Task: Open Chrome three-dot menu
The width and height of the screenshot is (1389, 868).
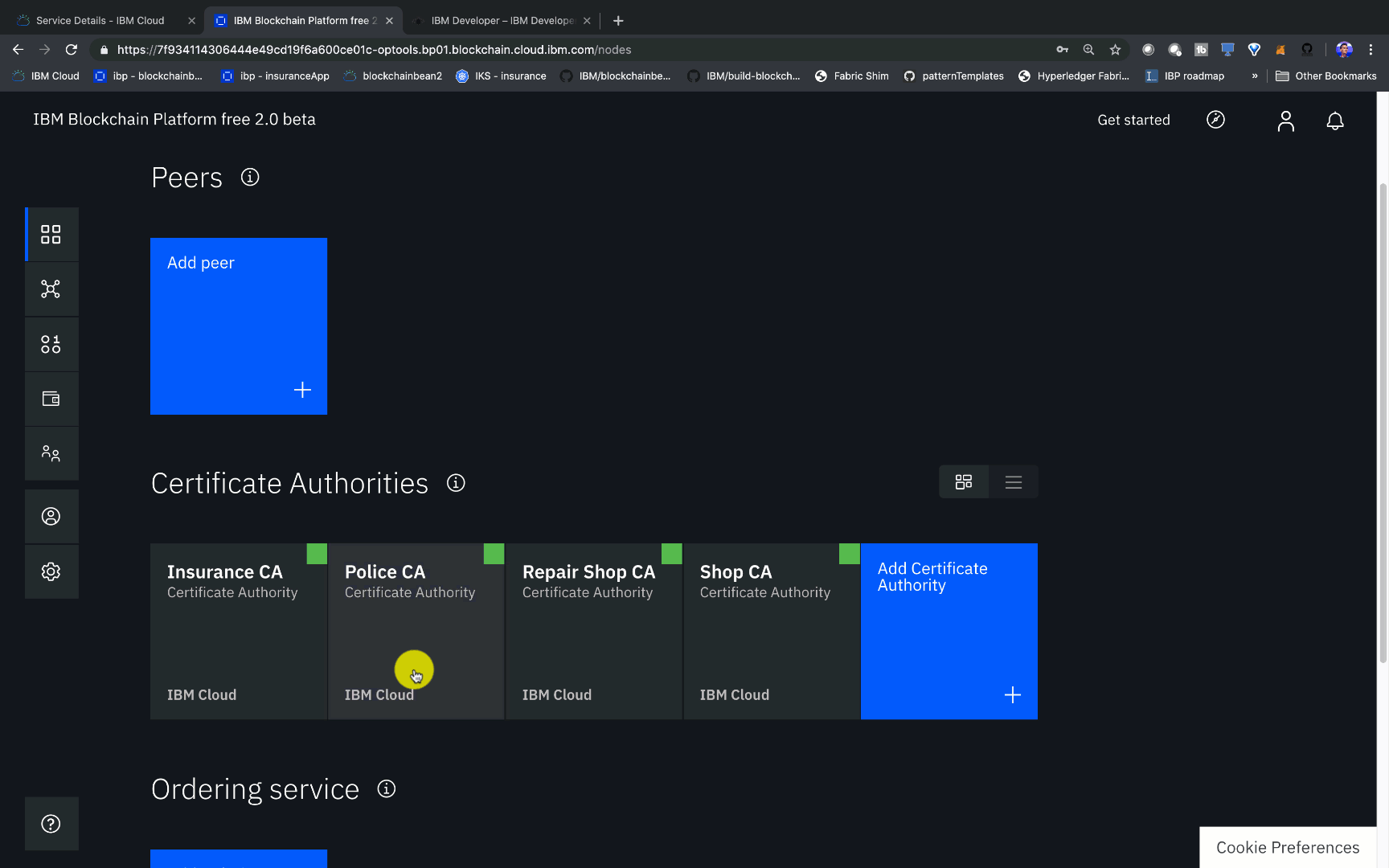Action: [1371, 50]
